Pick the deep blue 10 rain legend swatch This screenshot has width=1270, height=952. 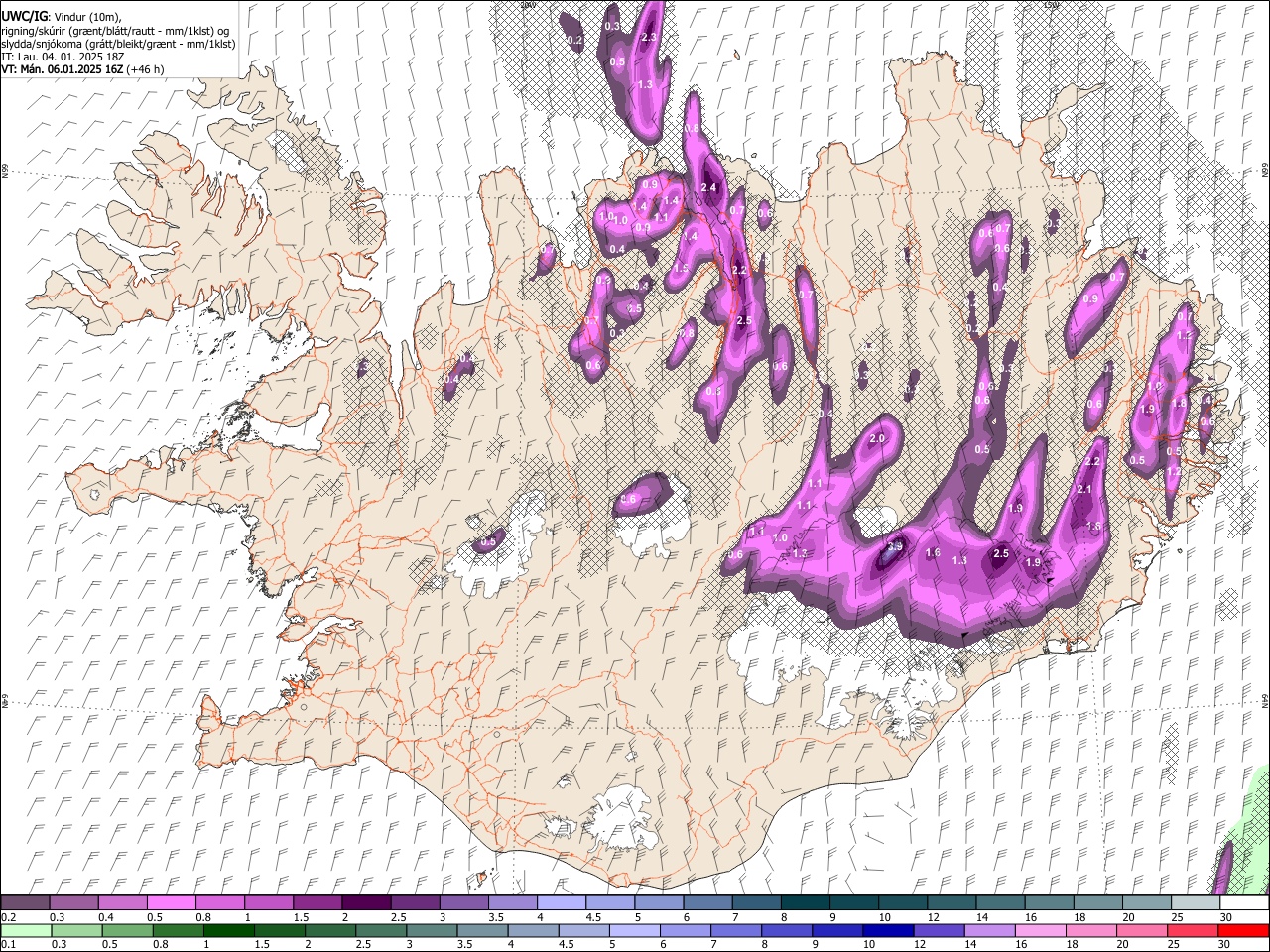coord(888,930)
